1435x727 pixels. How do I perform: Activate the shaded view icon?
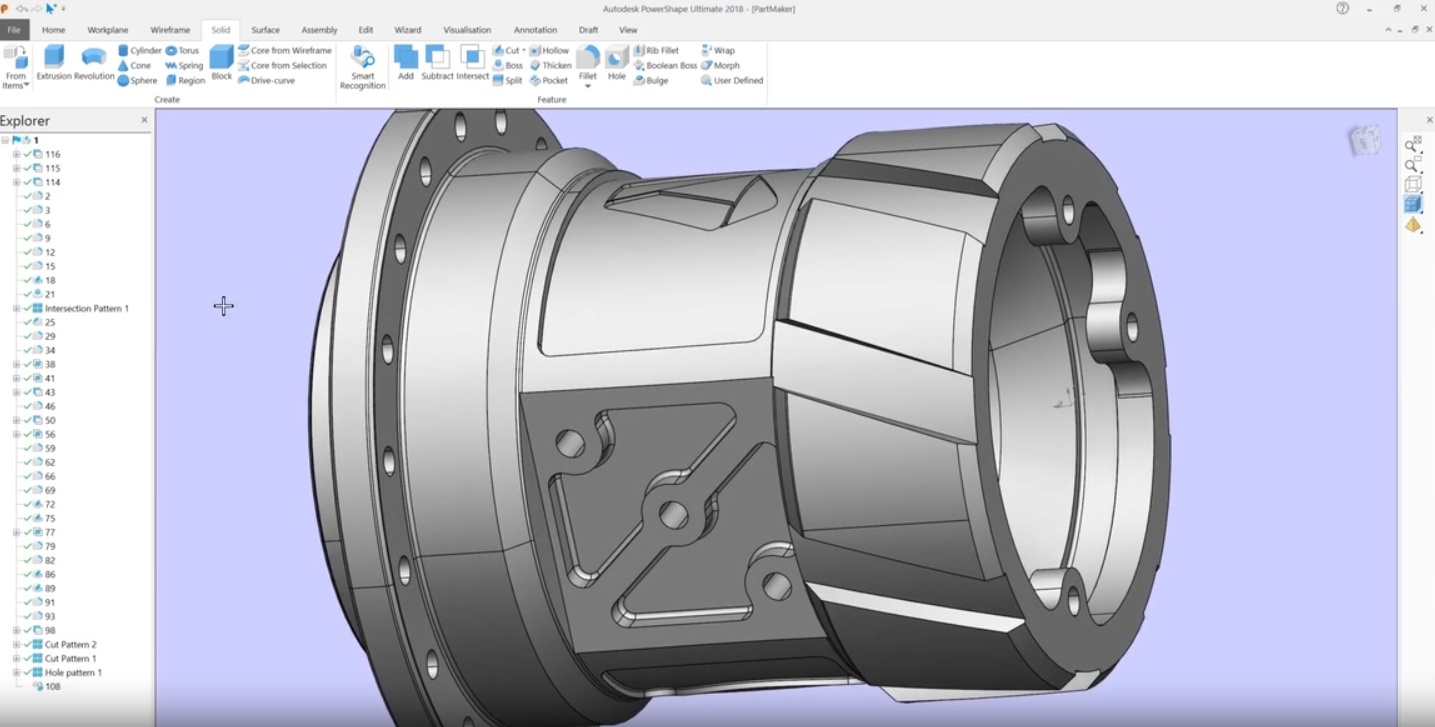click(1412, 204)
